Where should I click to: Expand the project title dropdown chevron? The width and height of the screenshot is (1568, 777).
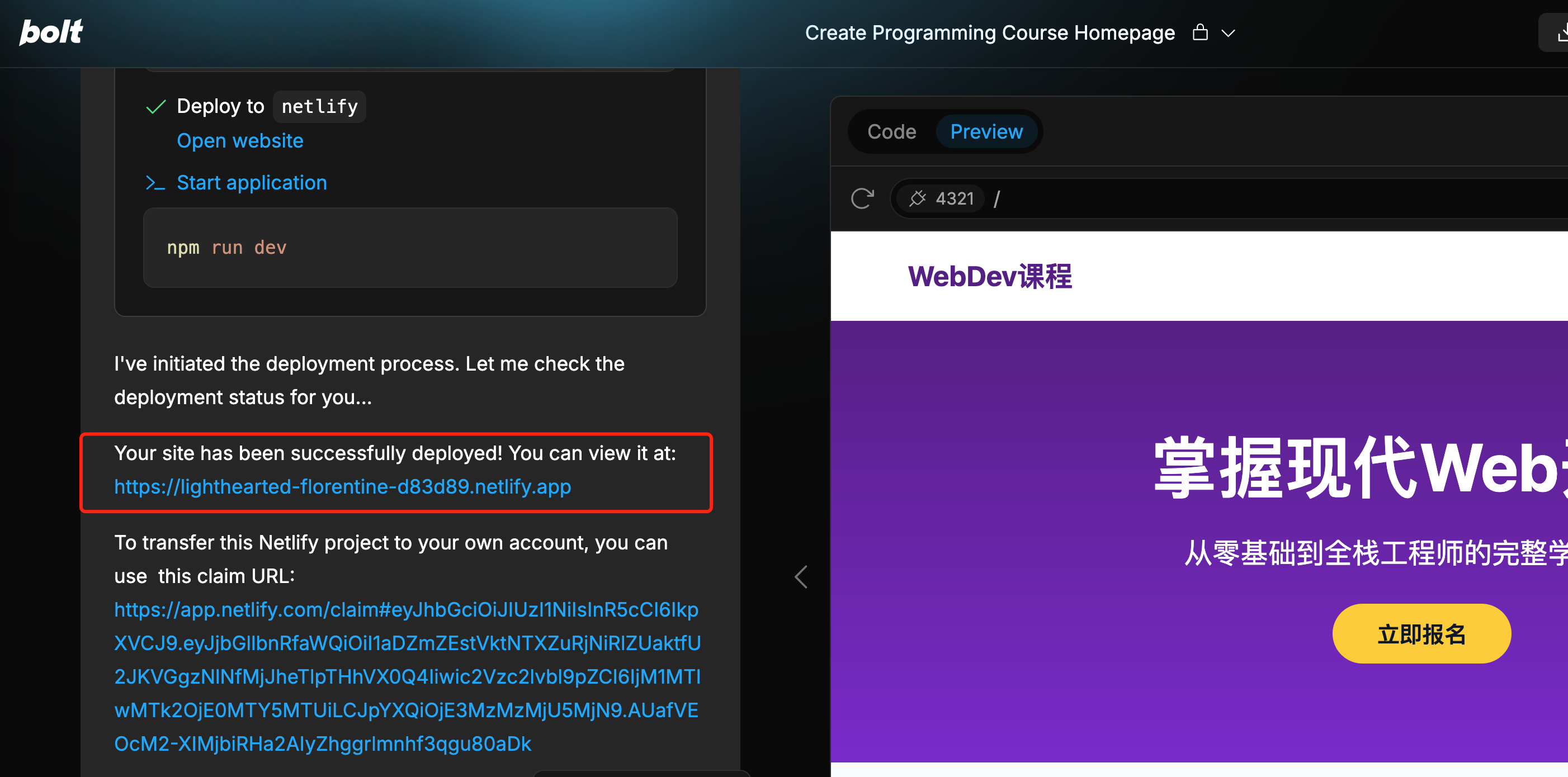[1229, 34]
